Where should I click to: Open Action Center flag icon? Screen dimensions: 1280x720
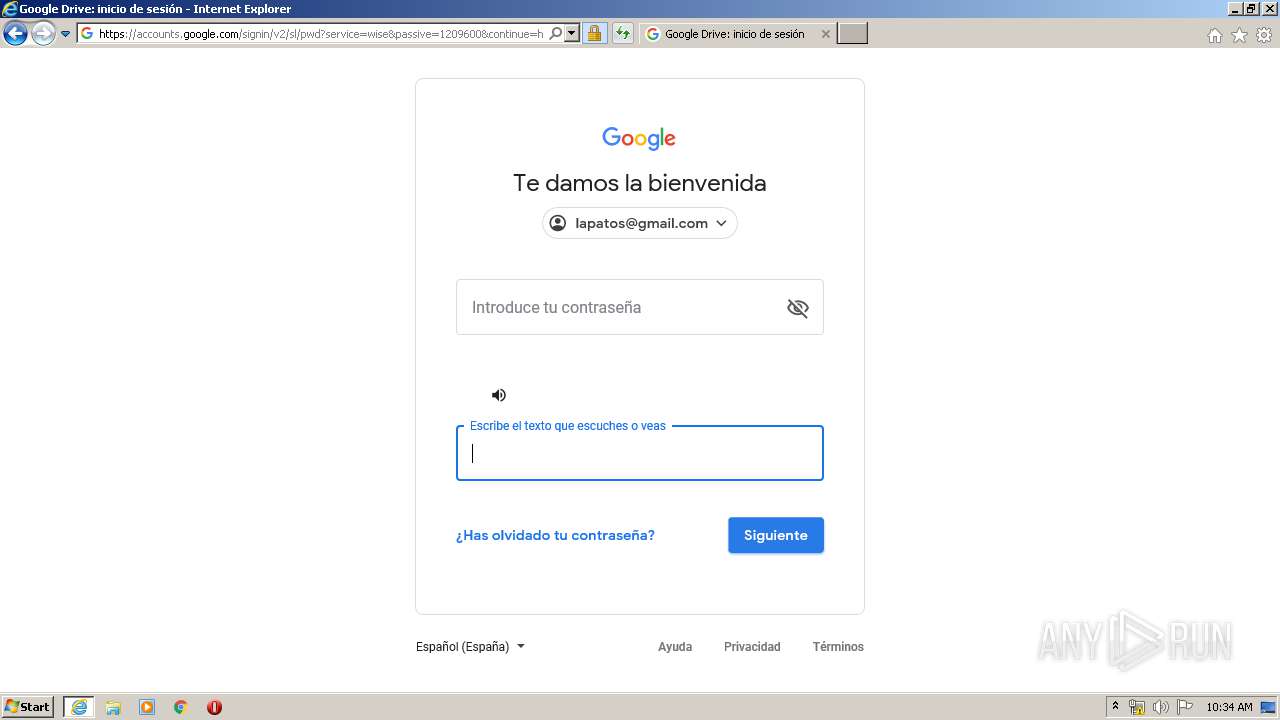1185,707
